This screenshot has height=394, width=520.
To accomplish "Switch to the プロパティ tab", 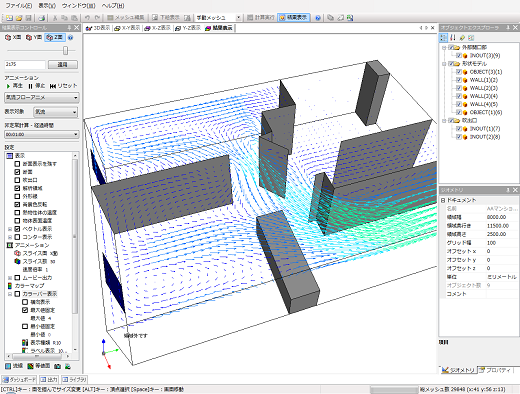I will 495,370.
